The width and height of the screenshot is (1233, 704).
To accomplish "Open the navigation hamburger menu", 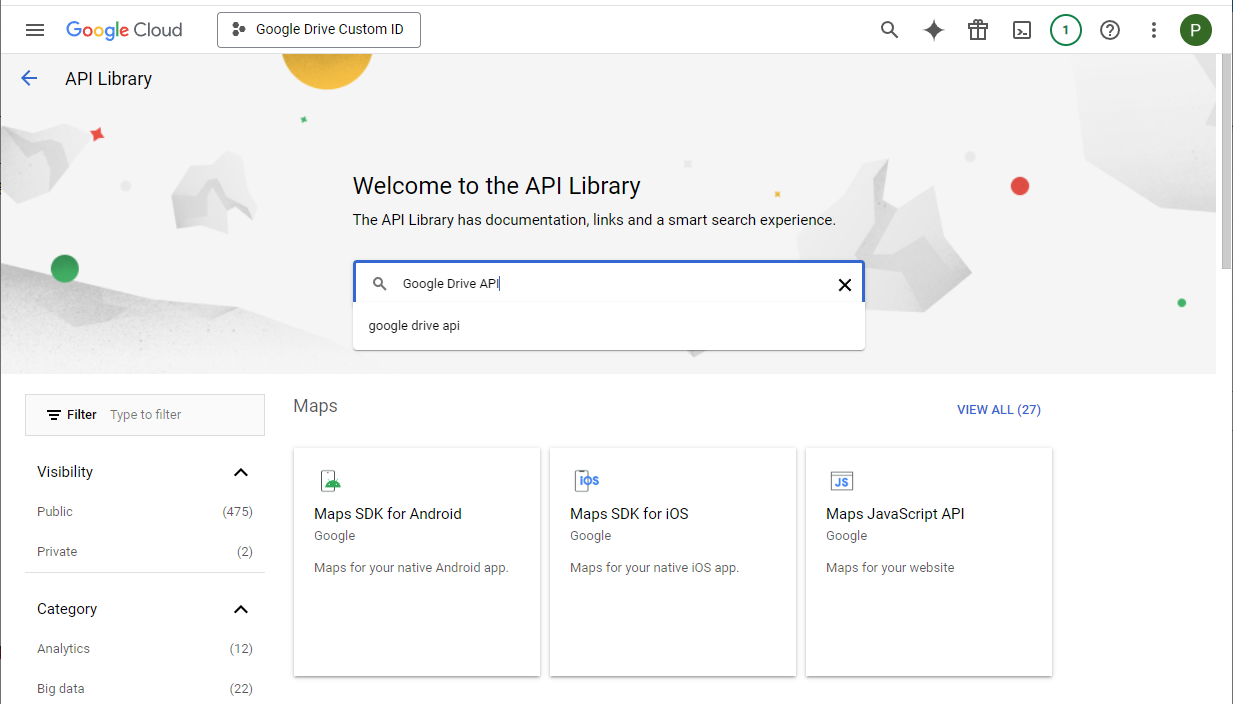I will click(x=35, y=30).
